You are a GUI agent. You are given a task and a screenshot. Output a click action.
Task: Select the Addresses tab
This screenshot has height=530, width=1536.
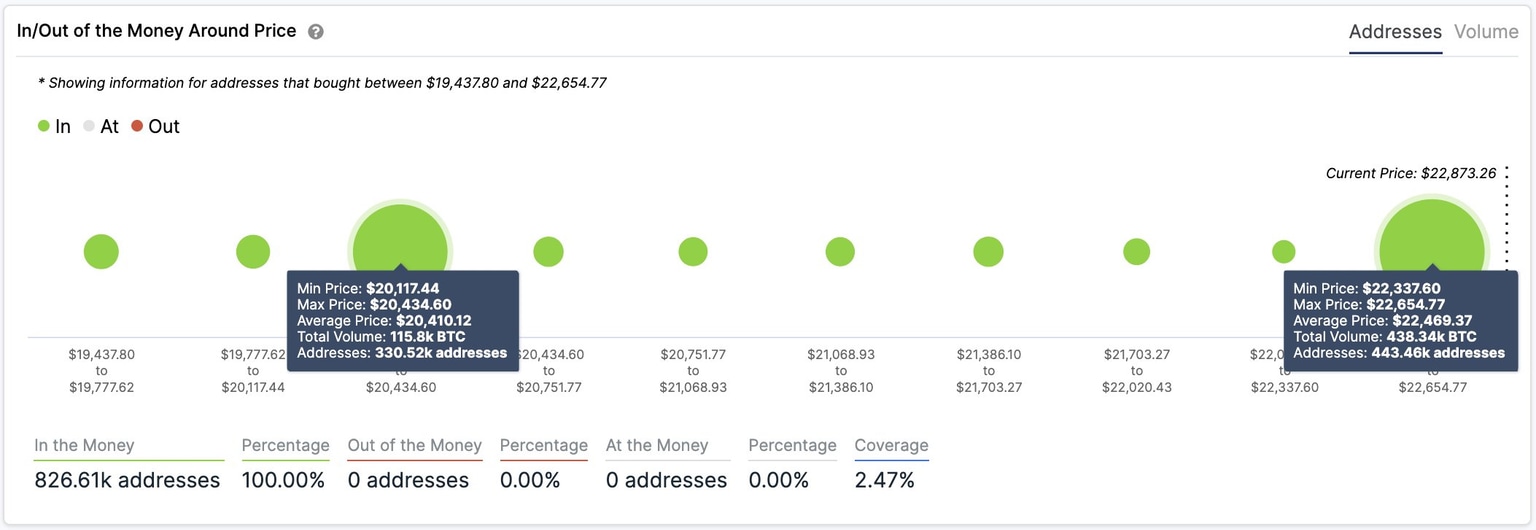point(1395,32)
